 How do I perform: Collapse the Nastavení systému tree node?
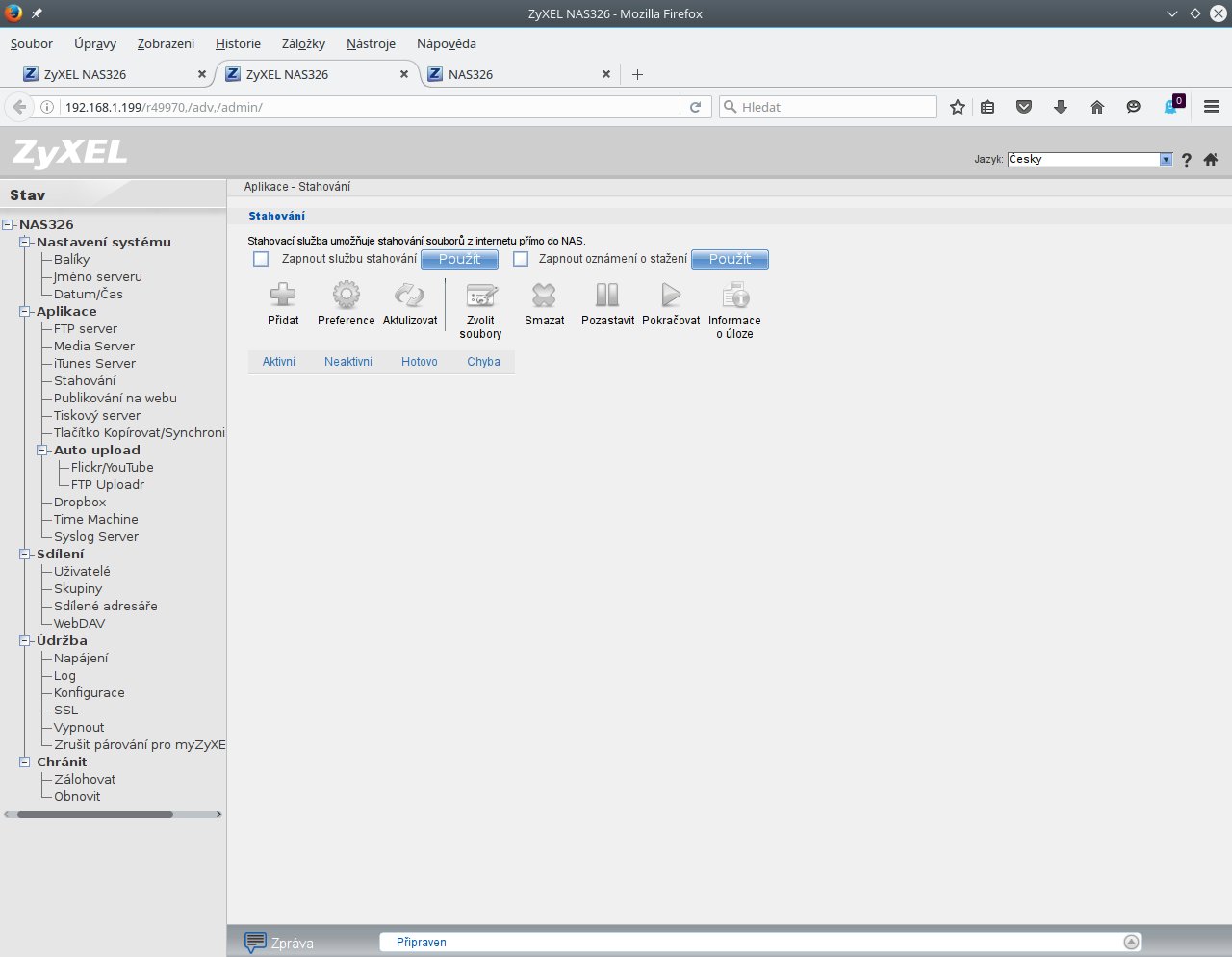(x=26, y=243)
